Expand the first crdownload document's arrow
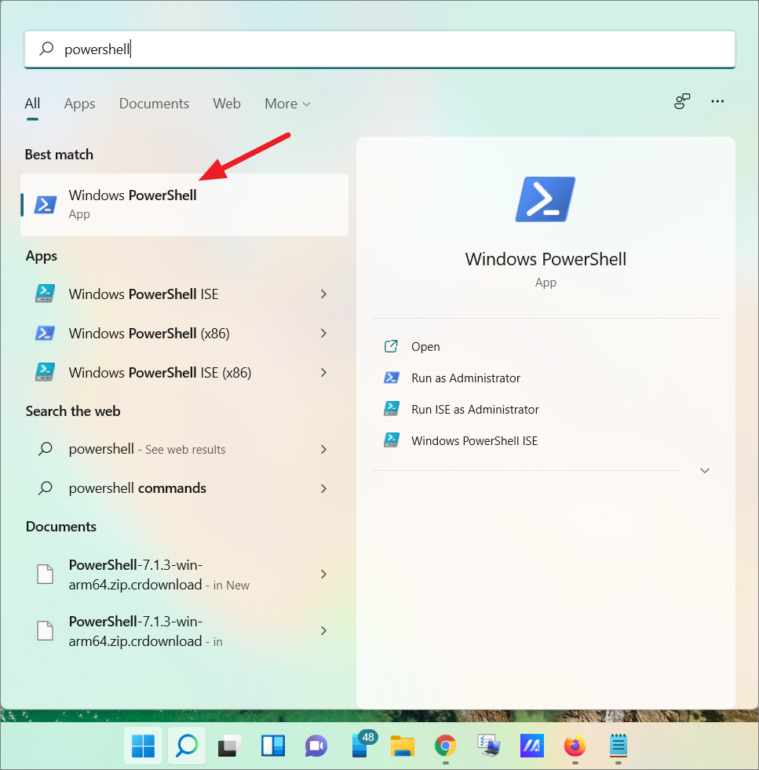The width and height of the screenshot is (759, 770). click(324, 574)
